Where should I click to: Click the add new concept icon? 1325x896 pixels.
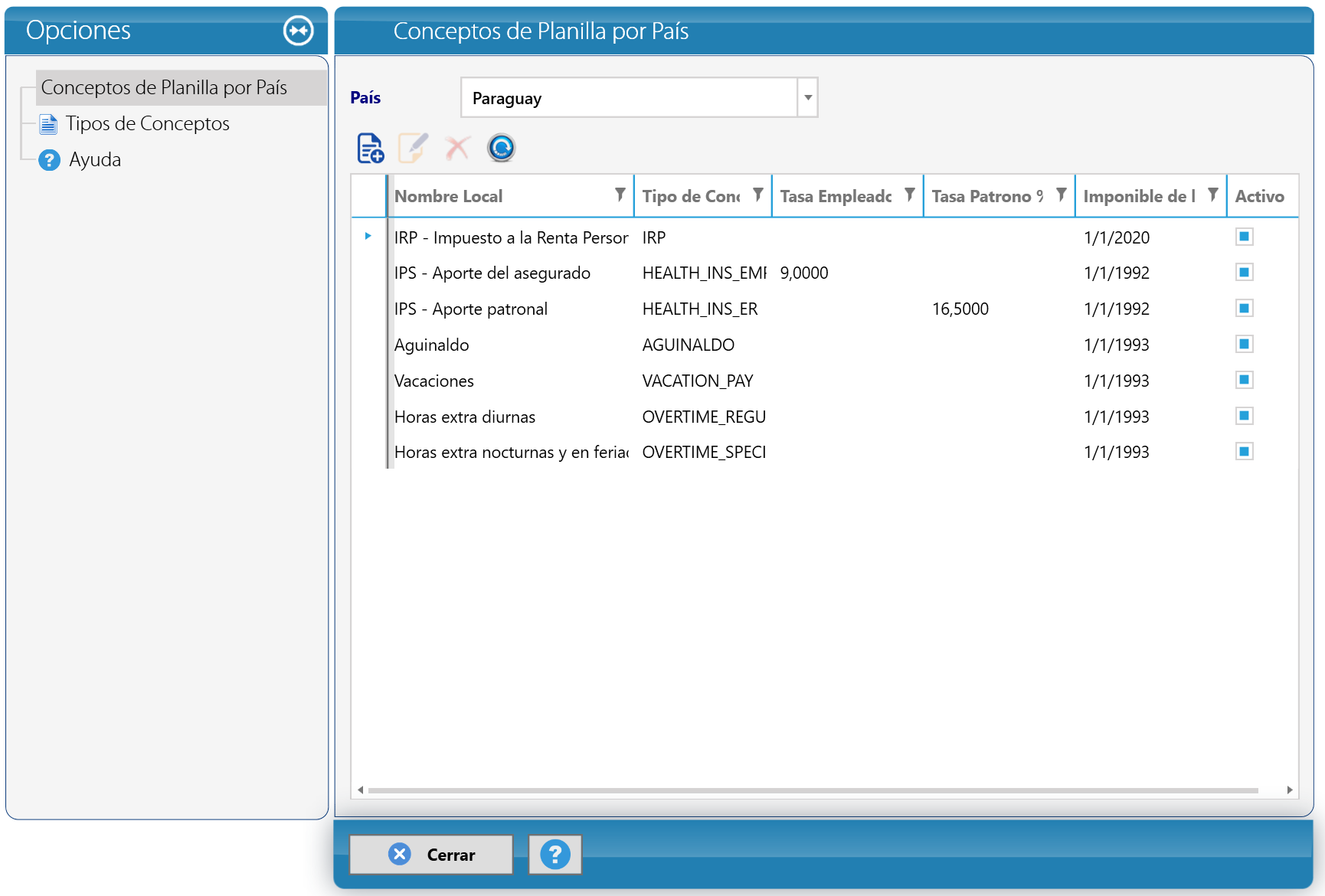tap(371, 148)
